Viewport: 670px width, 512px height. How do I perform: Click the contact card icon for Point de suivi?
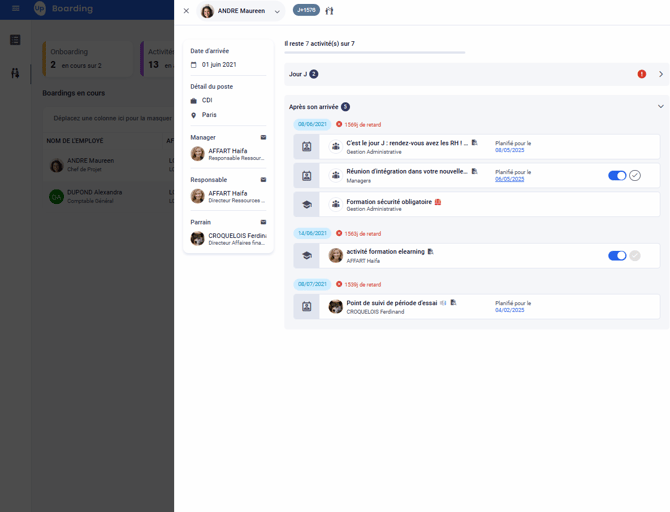click(x=307, y=306)
